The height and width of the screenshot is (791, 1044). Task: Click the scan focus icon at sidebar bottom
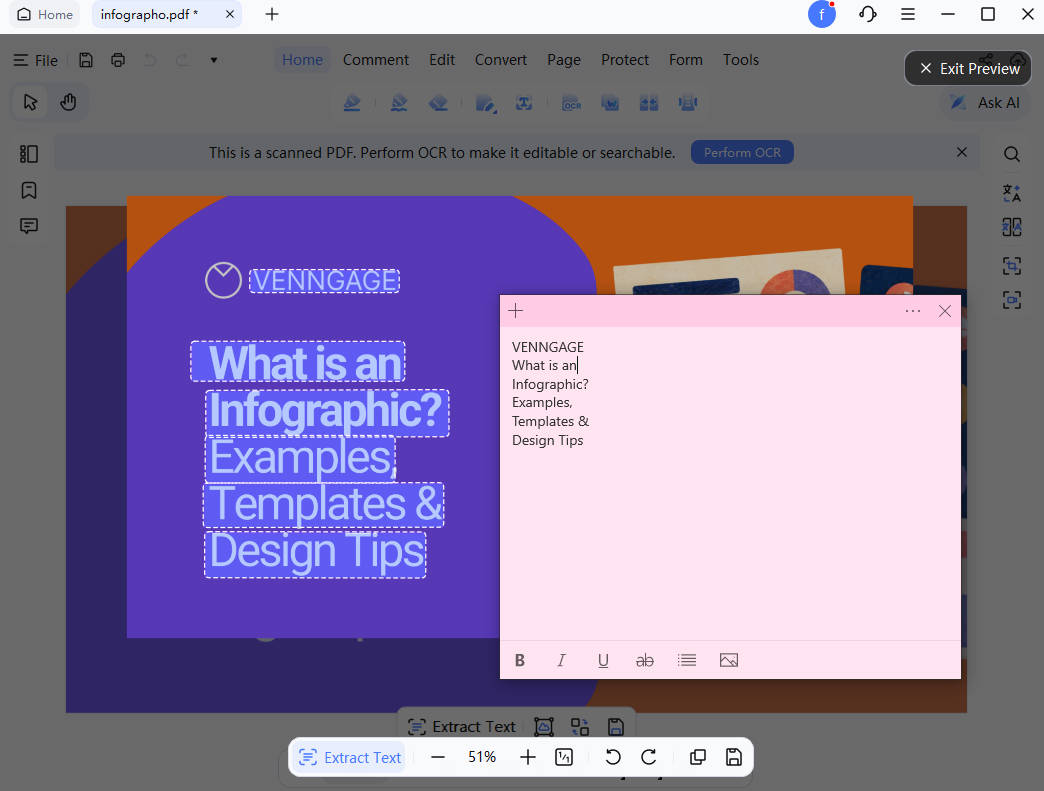point(1011,300)
